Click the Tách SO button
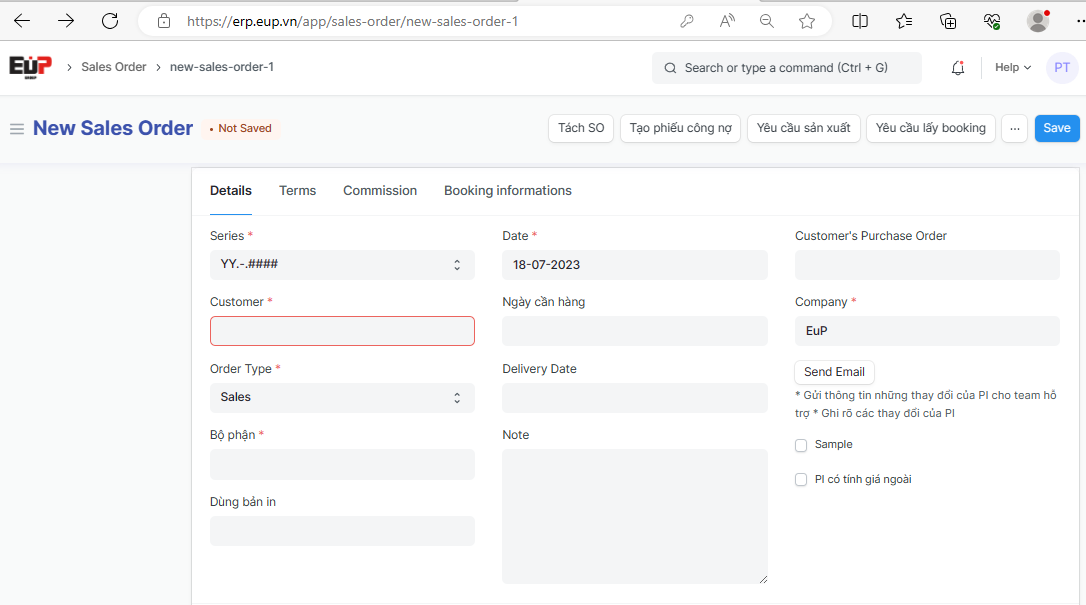Viewport: 1086px width, 605px height. 581,128
